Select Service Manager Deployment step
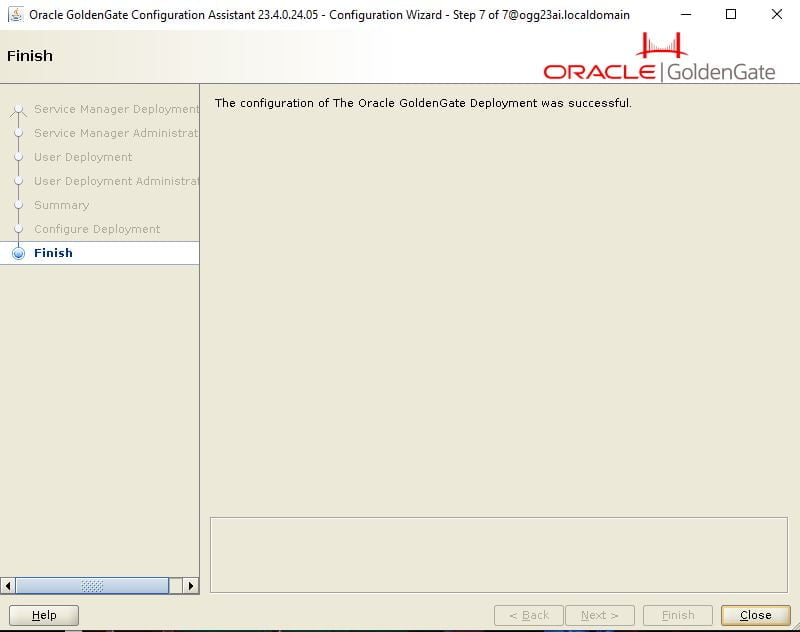800x632 pixels. (116, 109)
